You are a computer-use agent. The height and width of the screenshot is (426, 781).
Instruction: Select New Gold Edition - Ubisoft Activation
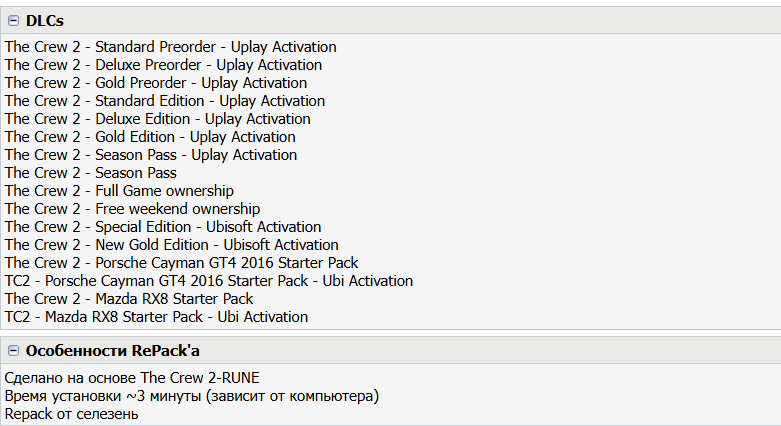click(x=171, y=245)
